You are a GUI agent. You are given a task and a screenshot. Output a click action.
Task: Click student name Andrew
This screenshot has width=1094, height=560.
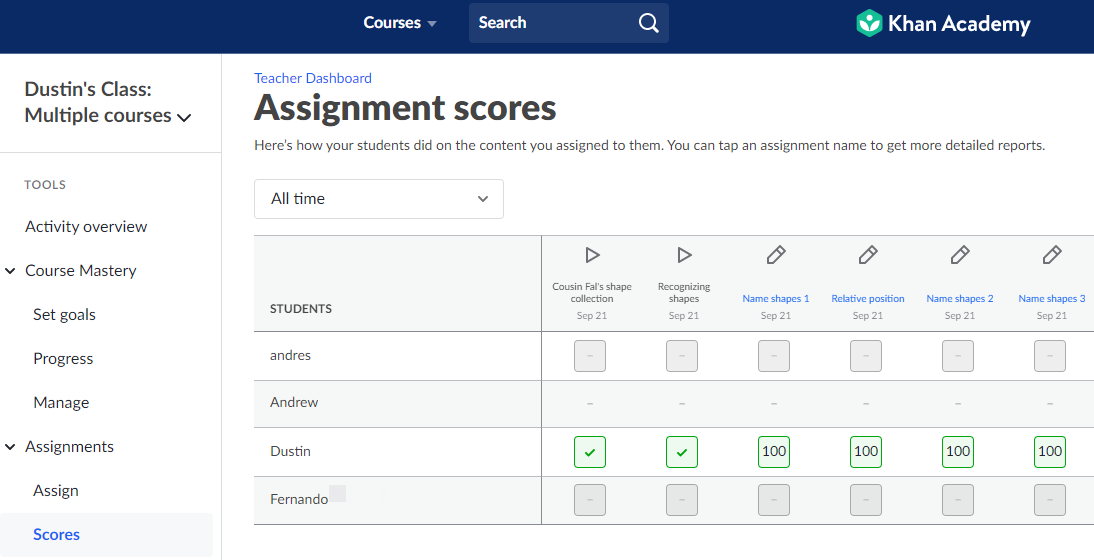tap(294, 402)
